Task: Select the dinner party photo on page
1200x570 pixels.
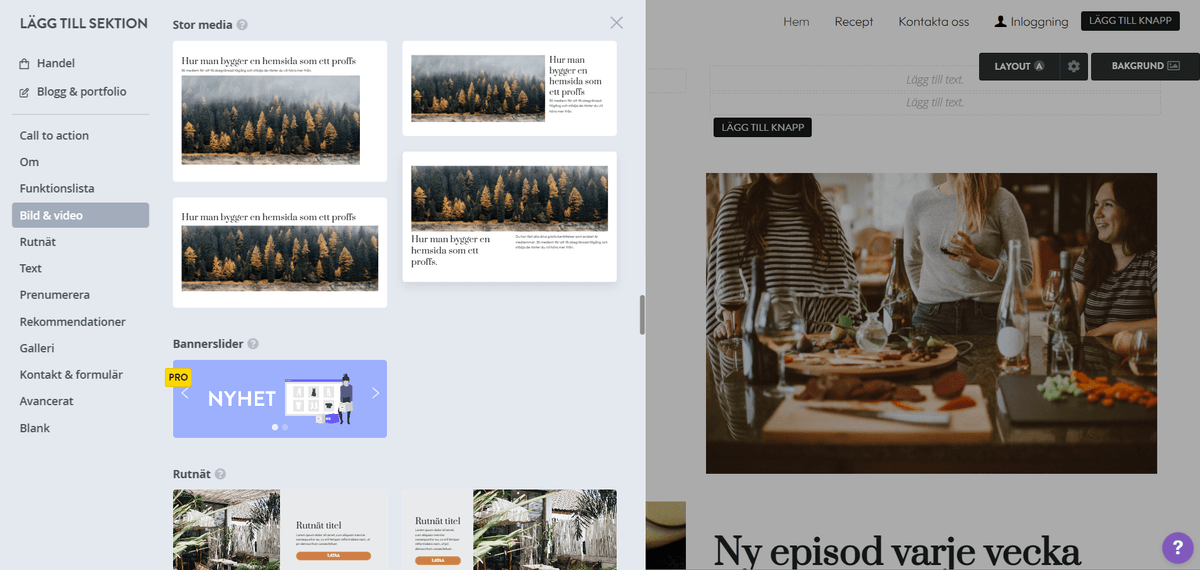Action: pos(931,323)
